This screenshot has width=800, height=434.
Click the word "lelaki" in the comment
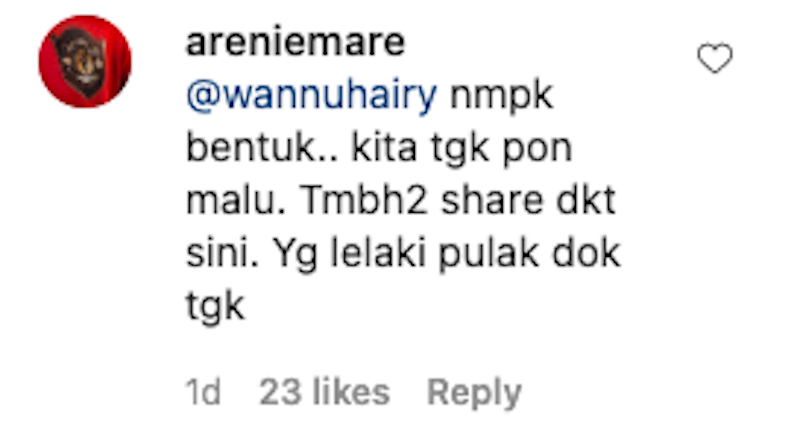tap(378, 253)
